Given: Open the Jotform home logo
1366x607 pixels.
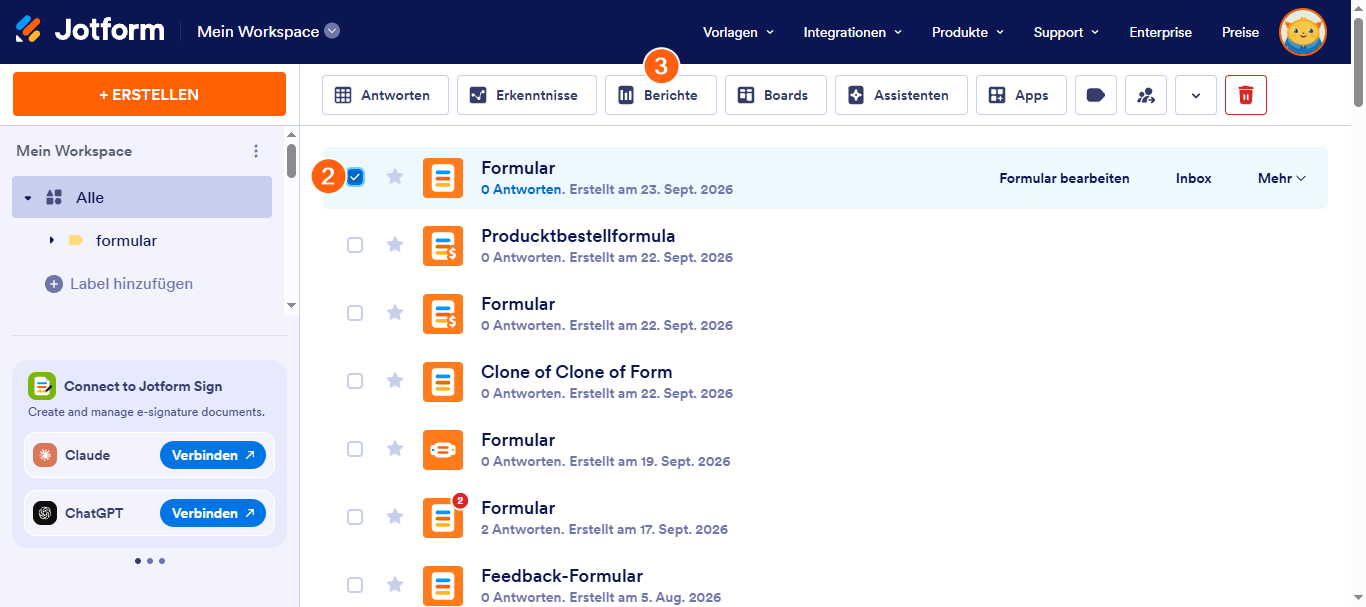Looking at the screenshot, I should click(x=90, y=30).
